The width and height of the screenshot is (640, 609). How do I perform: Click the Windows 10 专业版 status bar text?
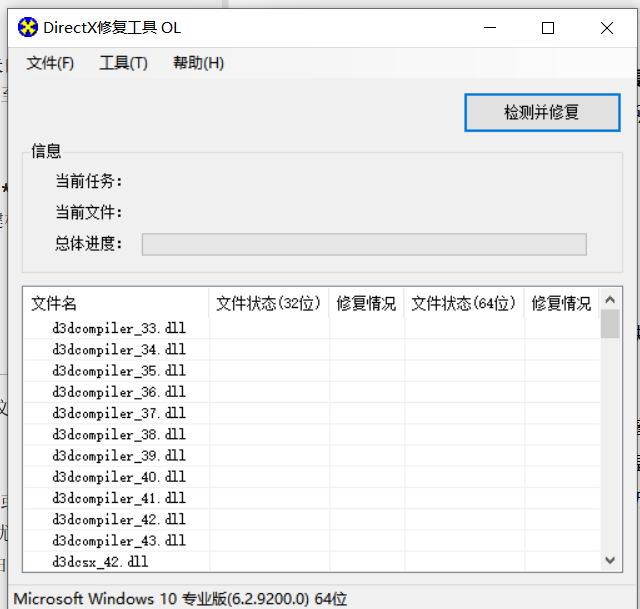(x=180, y=599)
